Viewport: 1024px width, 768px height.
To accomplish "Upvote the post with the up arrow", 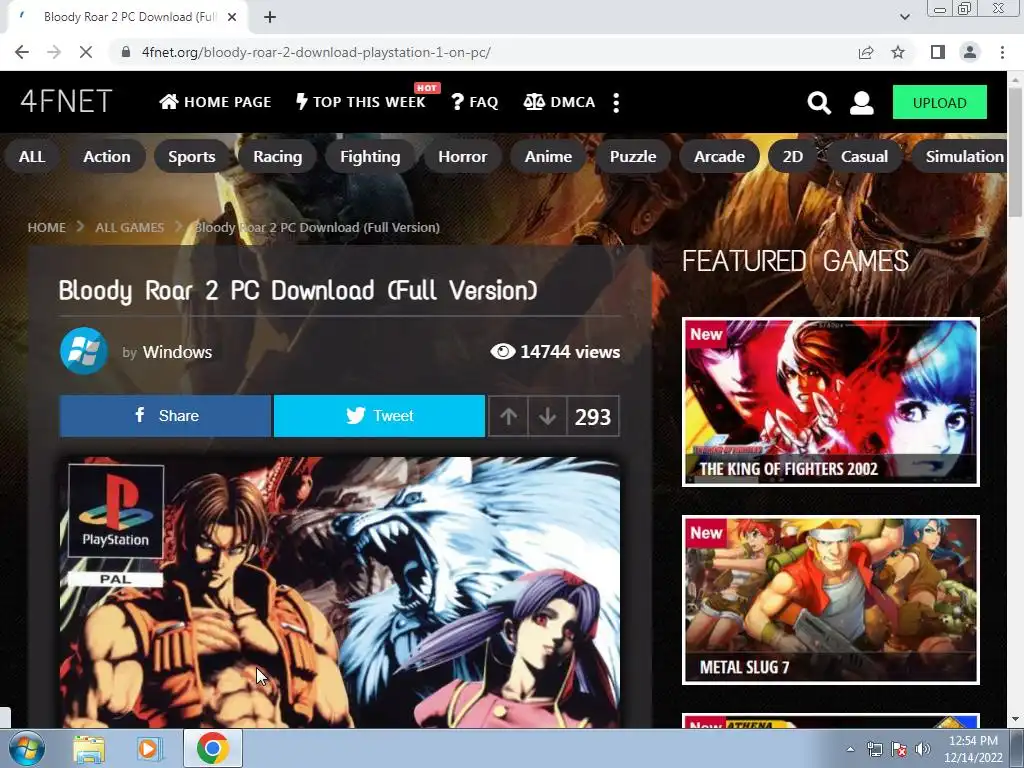I will pos(509,416).
